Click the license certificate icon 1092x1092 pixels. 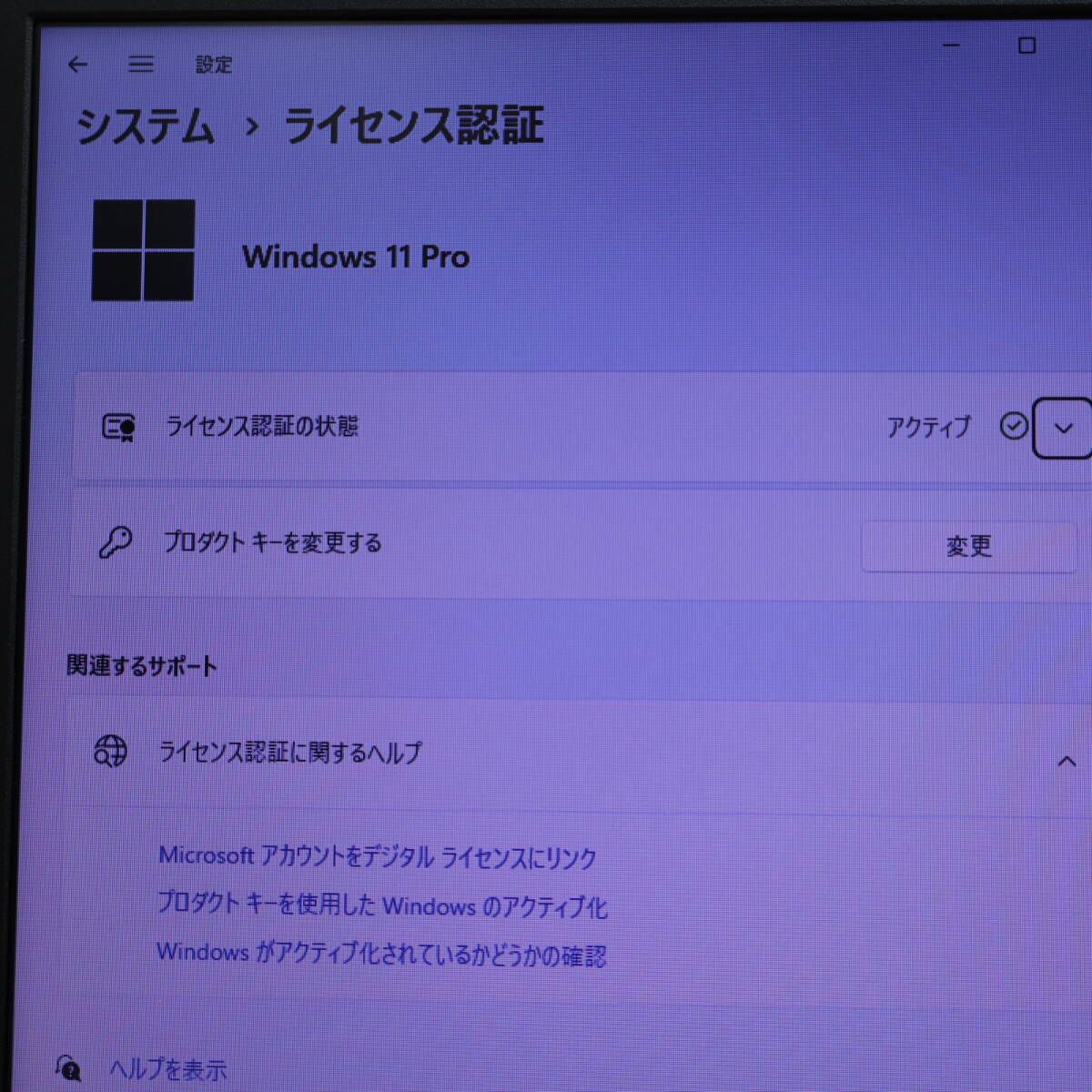tap(118, 427)
